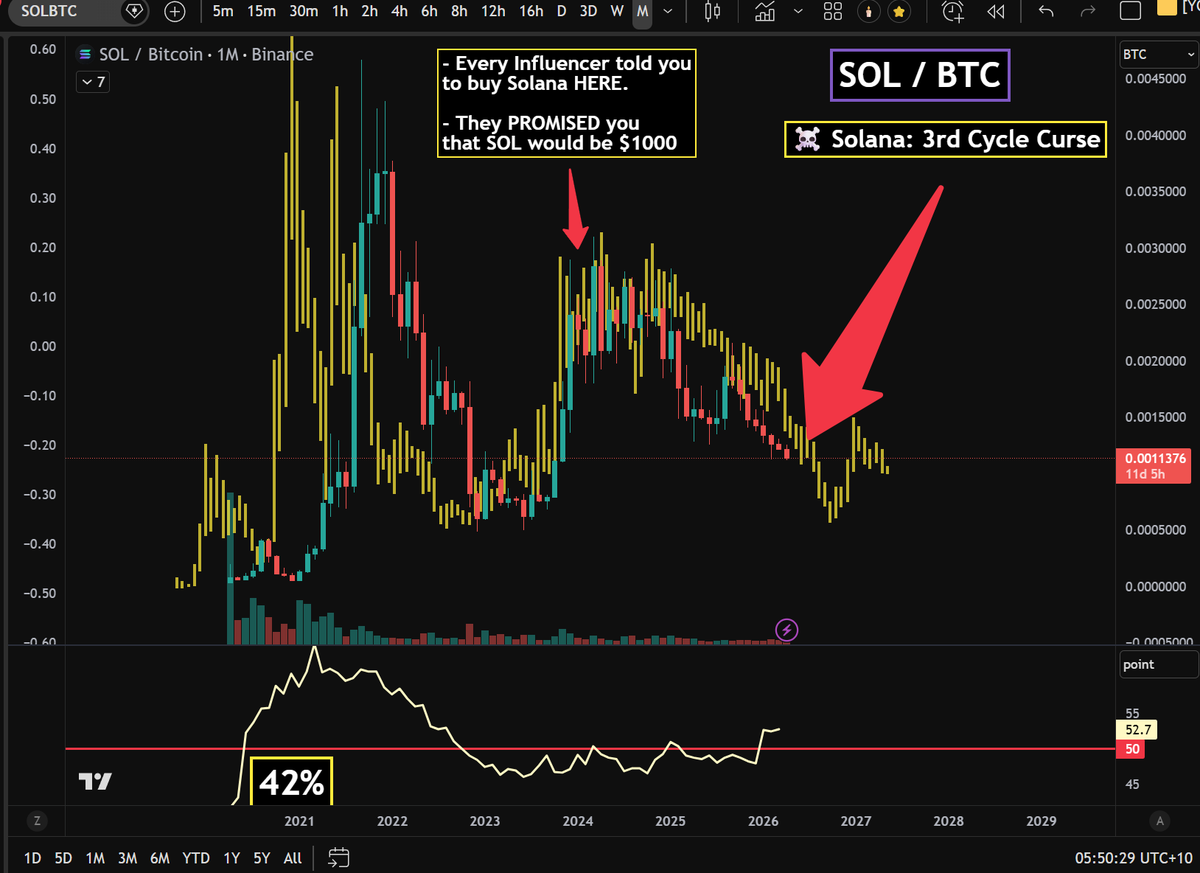Open the candlestick chart type selector
Viewport: 1200px width, 873px height.
click(x=712, y=12)
